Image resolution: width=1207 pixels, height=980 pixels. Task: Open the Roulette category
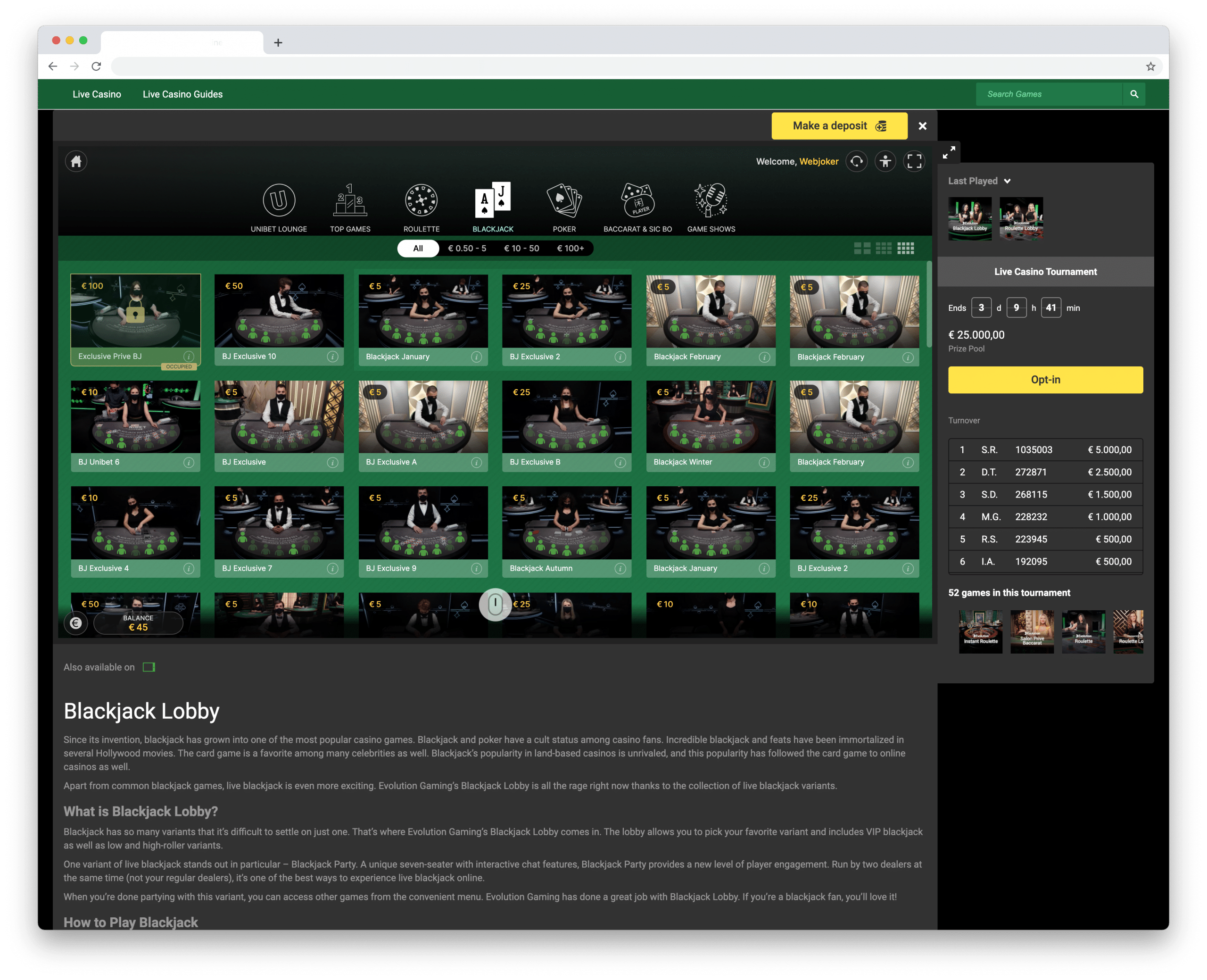[x=422, y=207]
